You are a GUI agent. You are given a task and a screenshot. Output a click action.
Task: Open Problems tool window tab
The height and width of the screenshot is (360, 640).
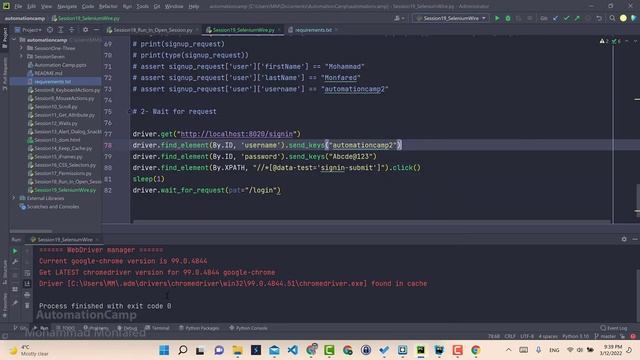pyautogui.click(x=96, y=328)
